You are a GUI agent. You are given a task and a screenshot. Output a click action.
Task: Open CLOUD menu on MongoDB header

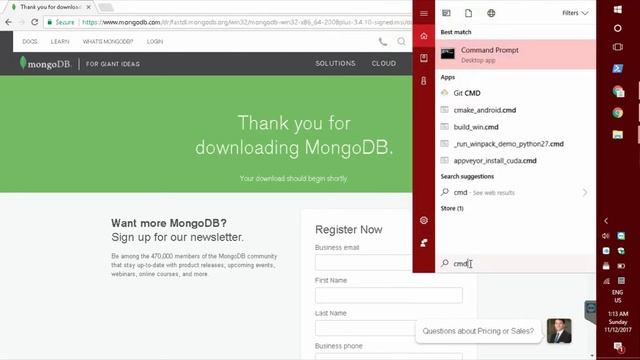point(384,64)
